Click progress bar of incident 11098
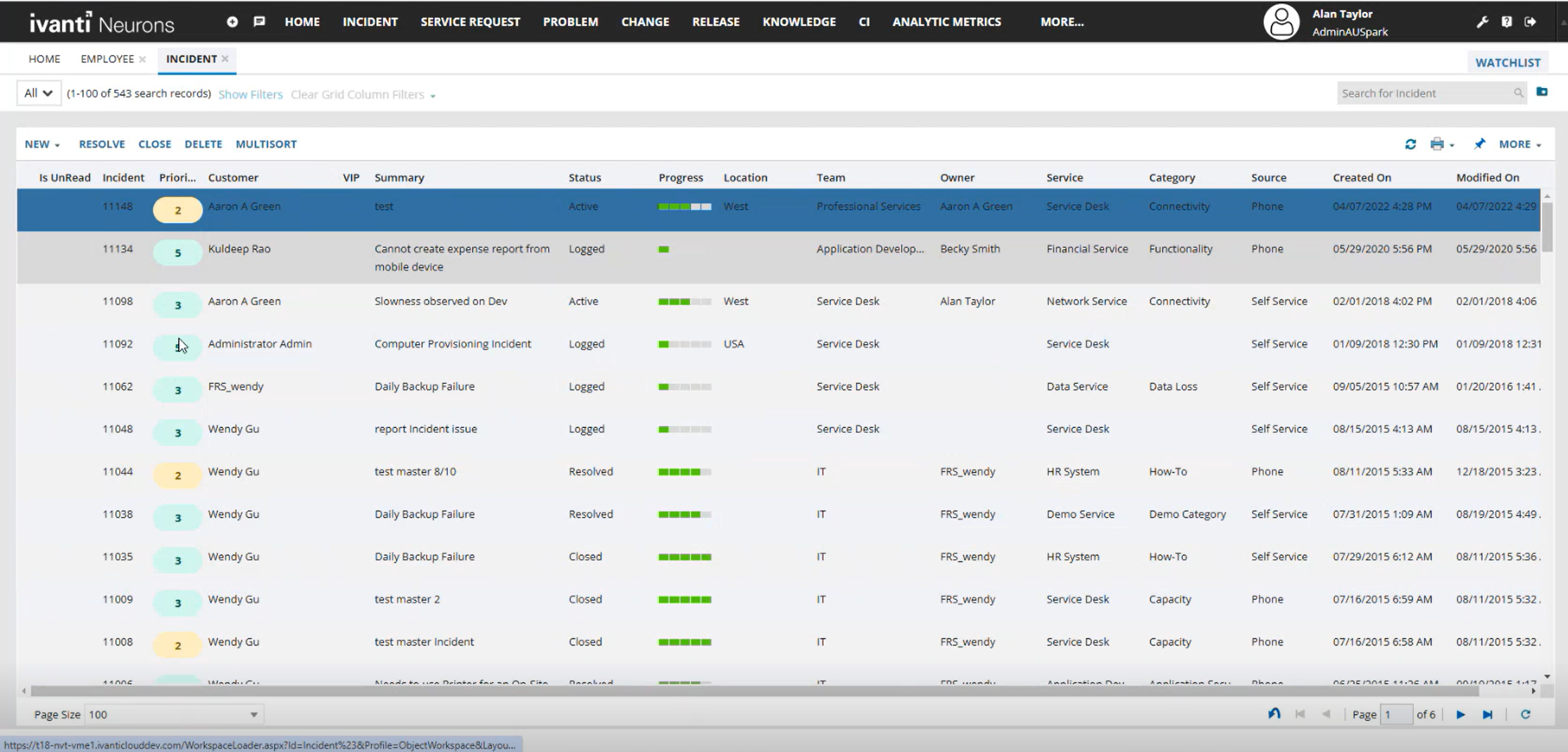Image resolution: width=1568 pixels, height=752 pixels. coord(684,301)
